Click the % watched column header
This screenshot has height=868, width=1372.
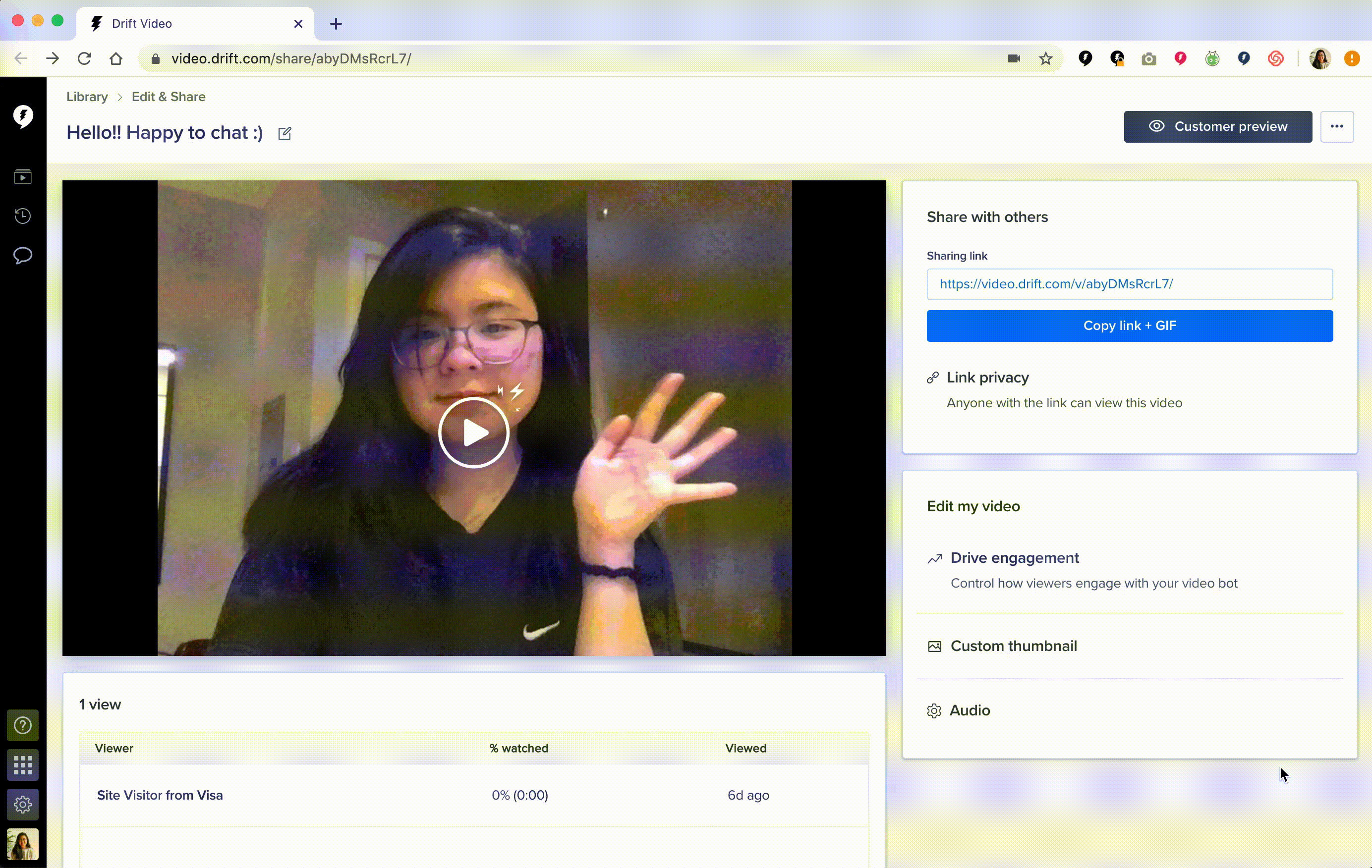point(519,749)
